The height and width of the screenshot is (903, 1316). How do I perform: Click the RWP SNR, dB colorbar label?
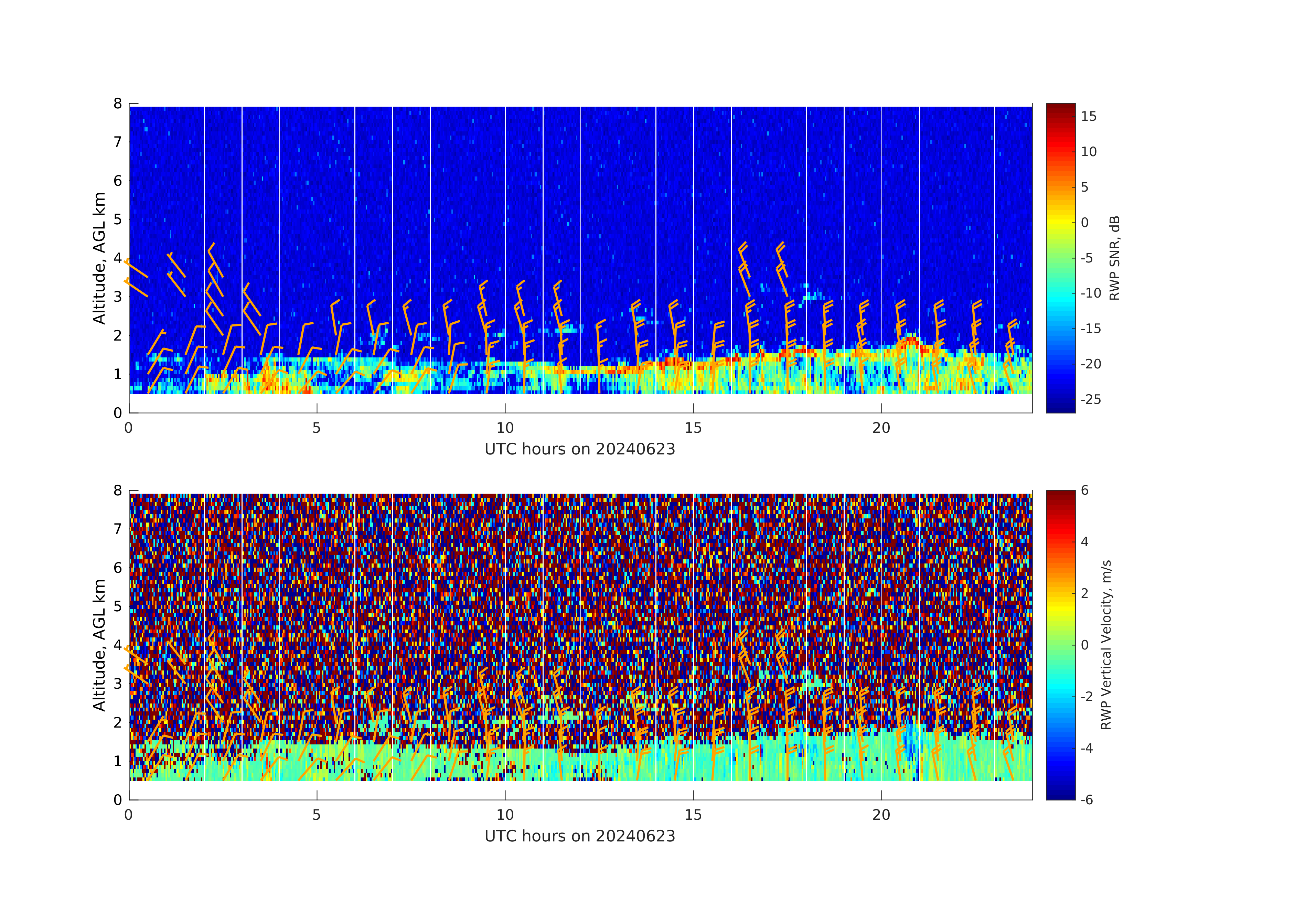coord(1114,258)
